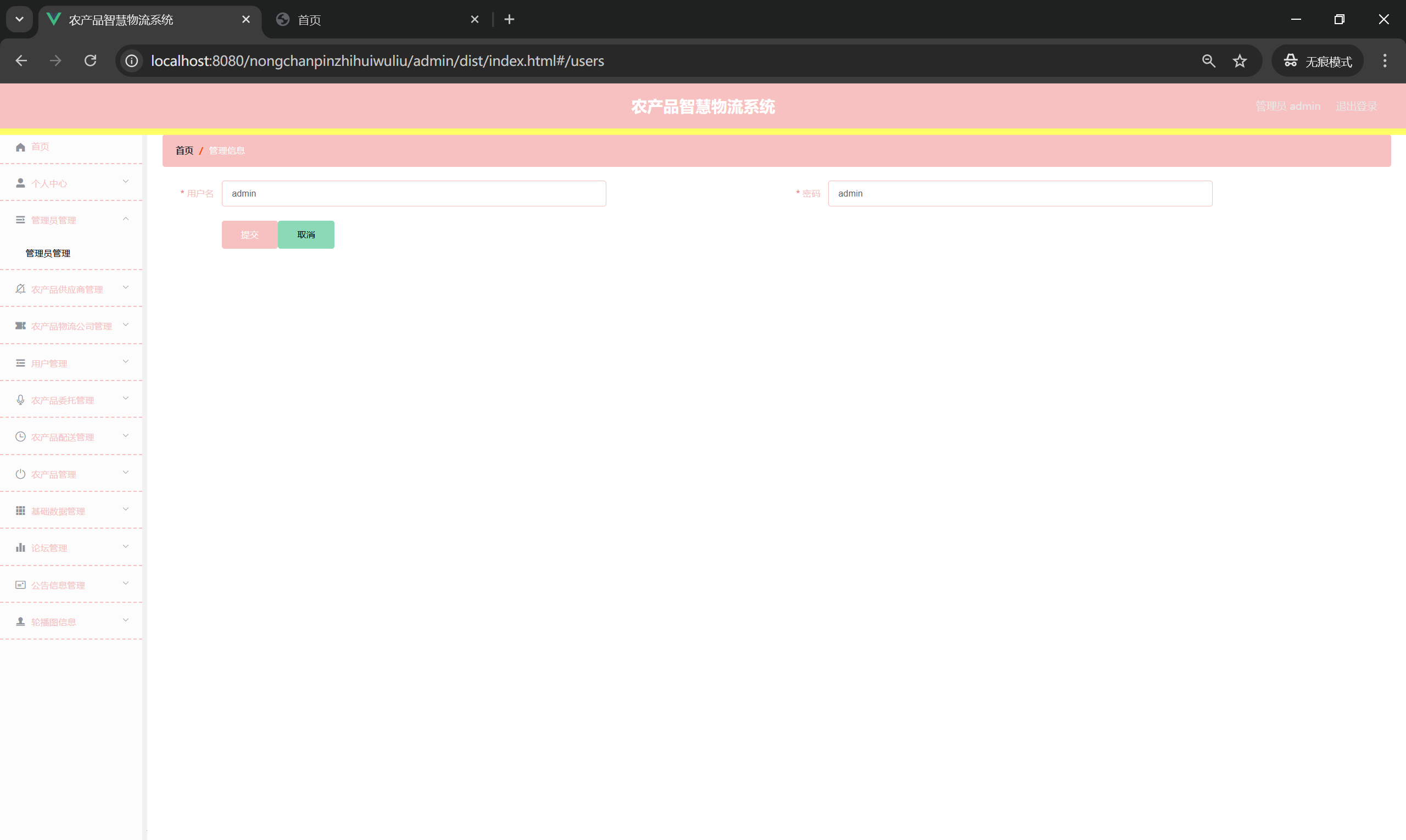The height and width of the screenshot is (840, 1406).
Task: Click the 退出登录 link in header
Action: (1355, 106)
